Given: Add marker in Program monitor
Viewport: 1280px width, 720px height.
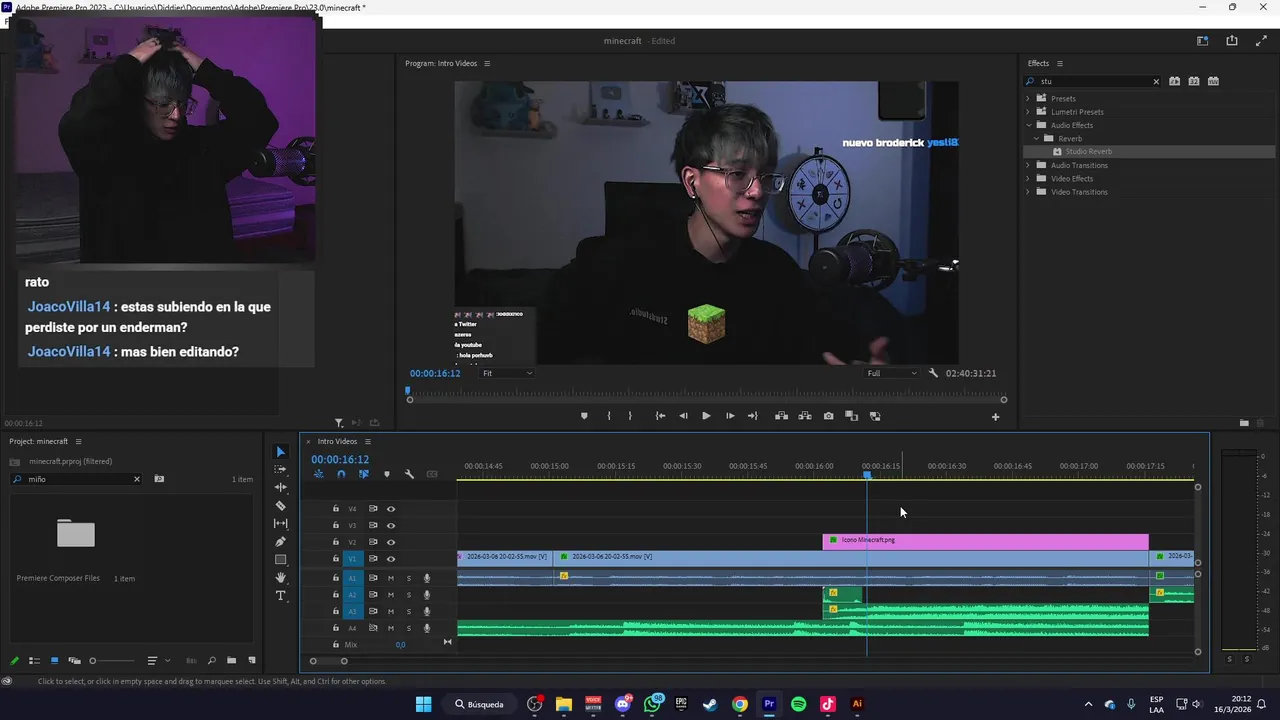Looking at the screenshot, I should (584, 416).
